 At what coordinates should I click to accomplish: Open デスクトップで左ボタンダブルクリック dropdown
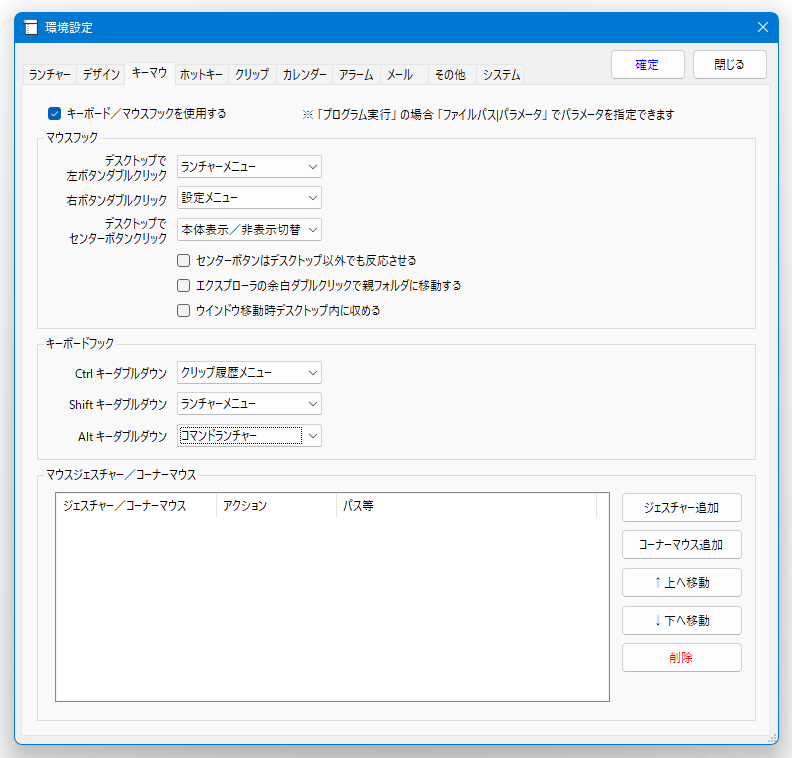[x=249, y=167]
